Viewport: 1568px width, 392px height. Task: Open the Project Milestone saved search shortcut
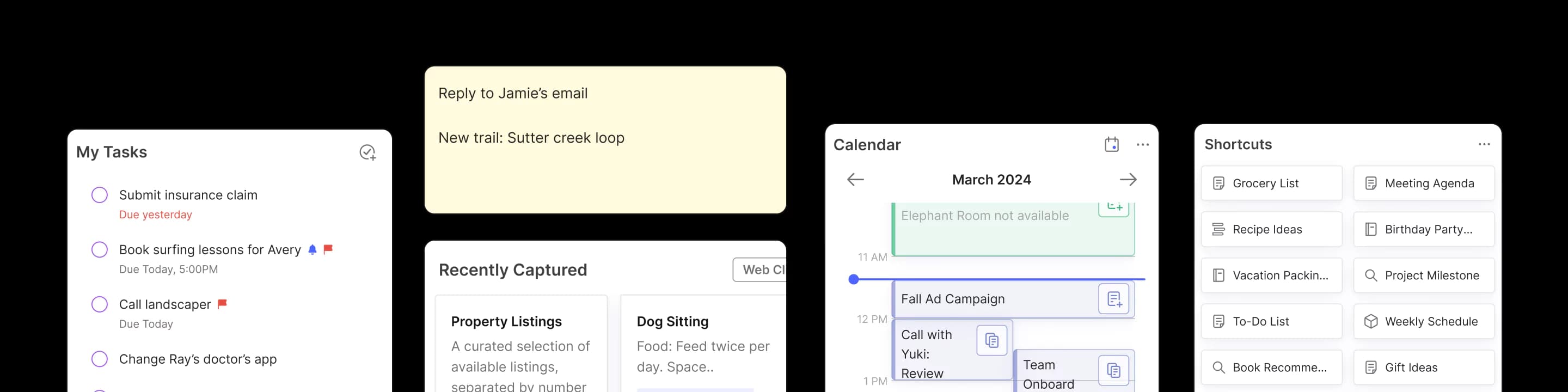pyautogui.click(x=1423, y=275)
